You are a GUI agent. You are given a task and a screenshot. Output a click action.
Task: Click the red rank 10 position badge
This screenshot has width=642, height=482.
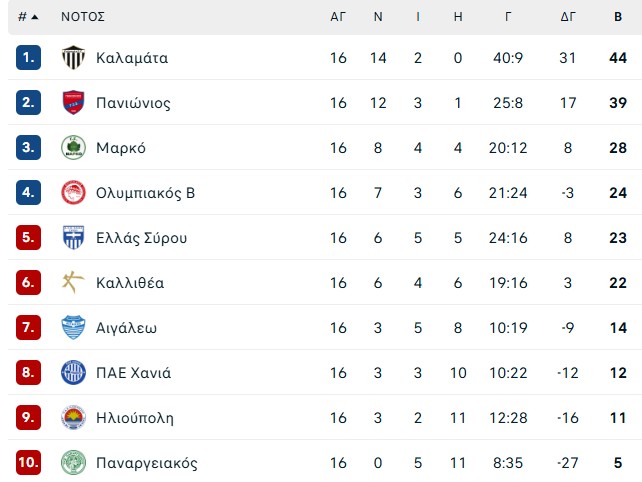(28, 463)
